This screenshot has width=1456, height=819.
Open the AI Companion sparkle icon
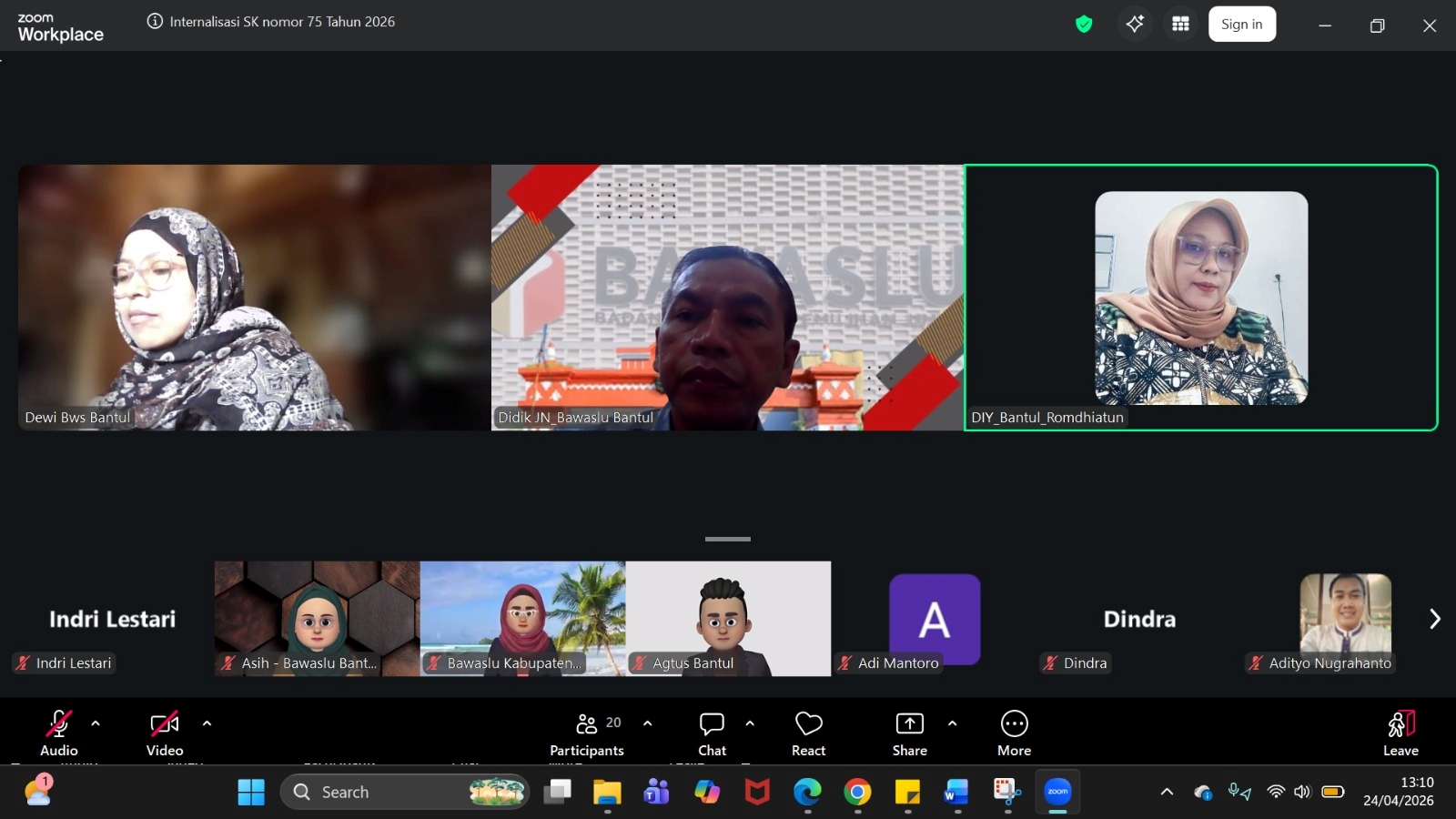pos(1135,25)
